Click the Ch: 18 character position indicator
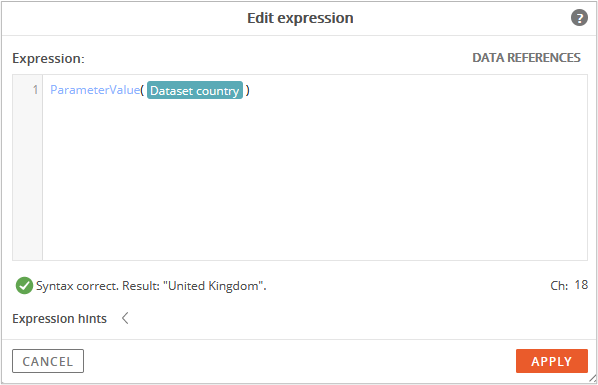598x385 pixels. [569, 285]
